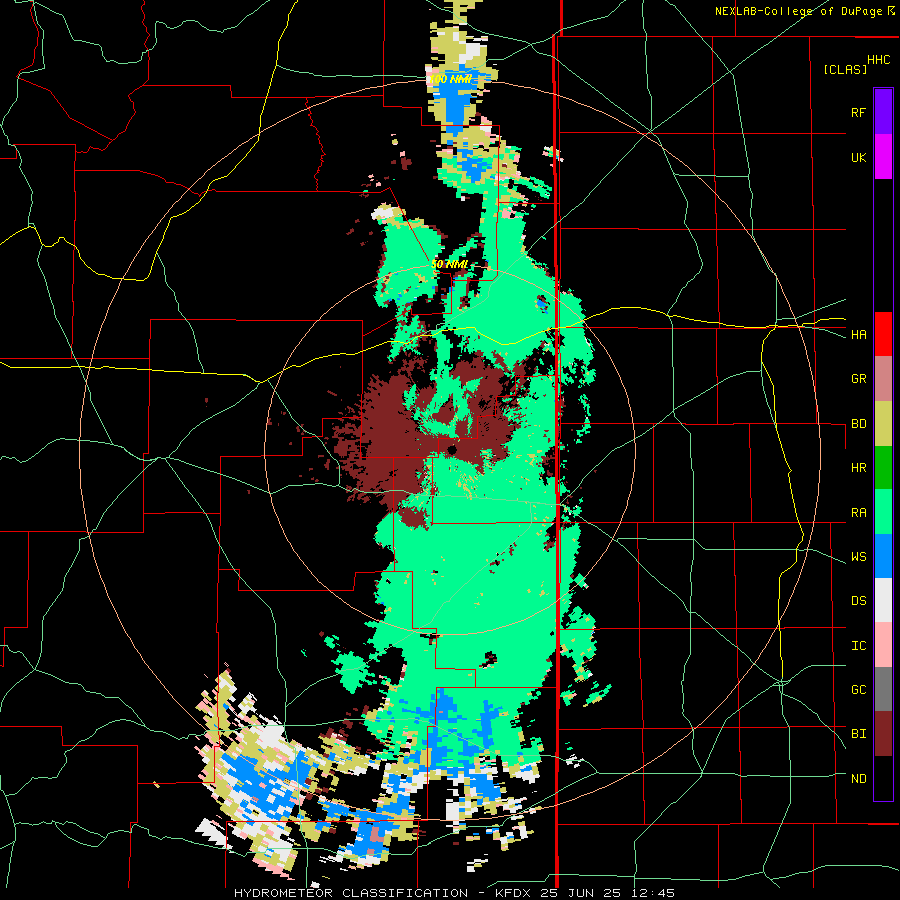
Task: Click the RF purple legend swatch
Action: coord(883,112)
